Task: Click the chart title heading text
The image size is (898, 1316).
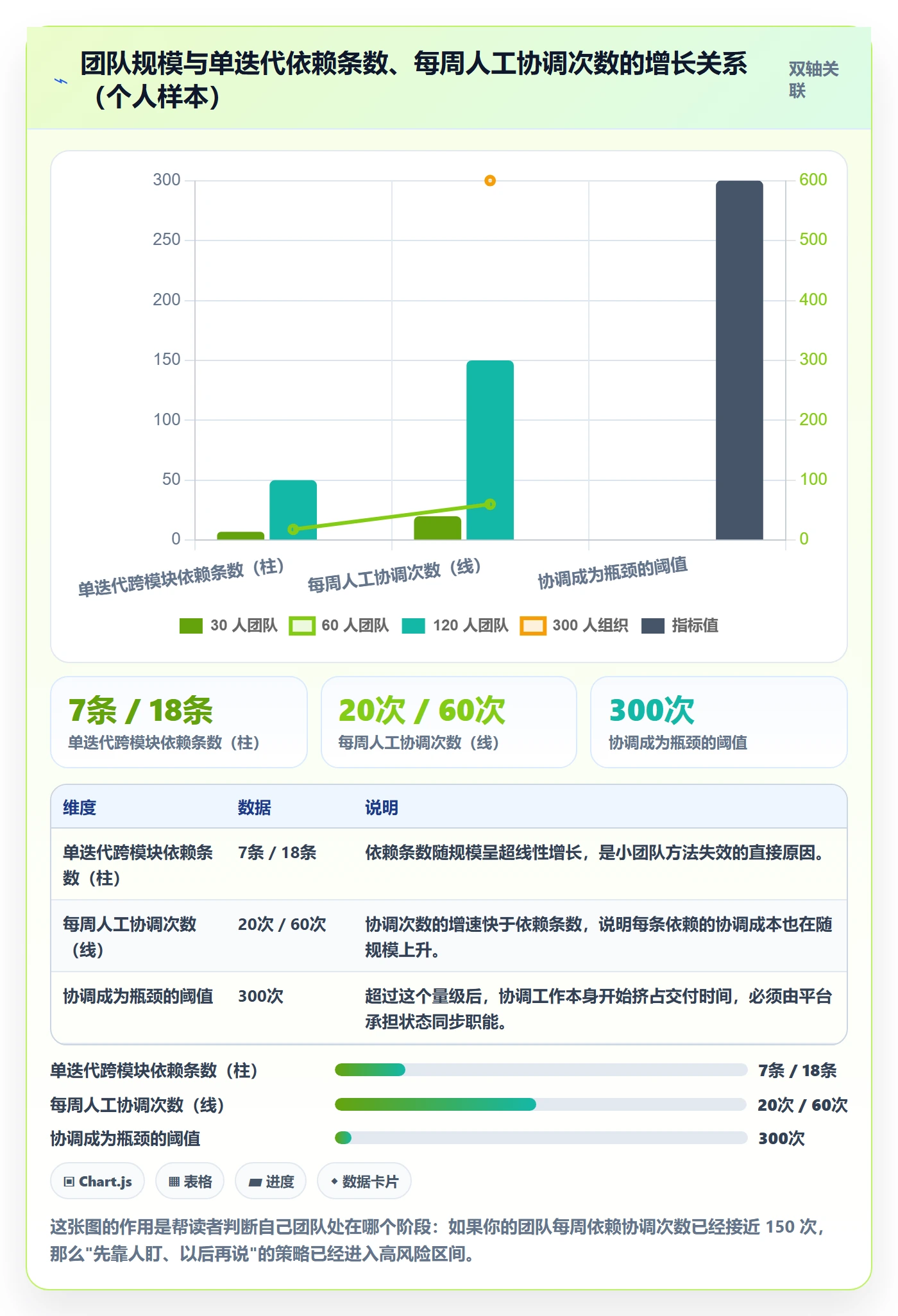Action: 414,80
